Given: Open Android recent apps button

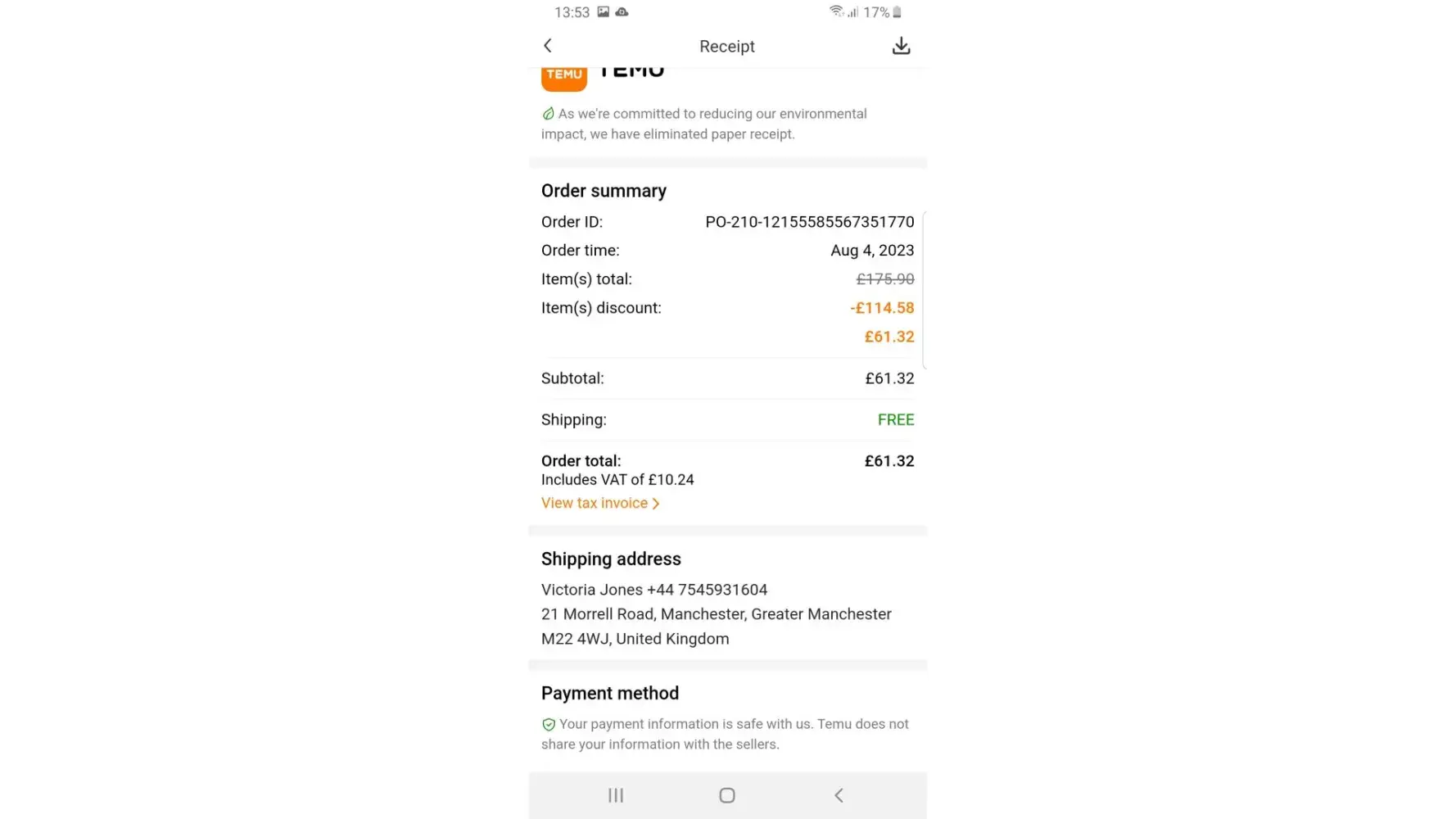Looking at the screenshot, I should point(616,795).
